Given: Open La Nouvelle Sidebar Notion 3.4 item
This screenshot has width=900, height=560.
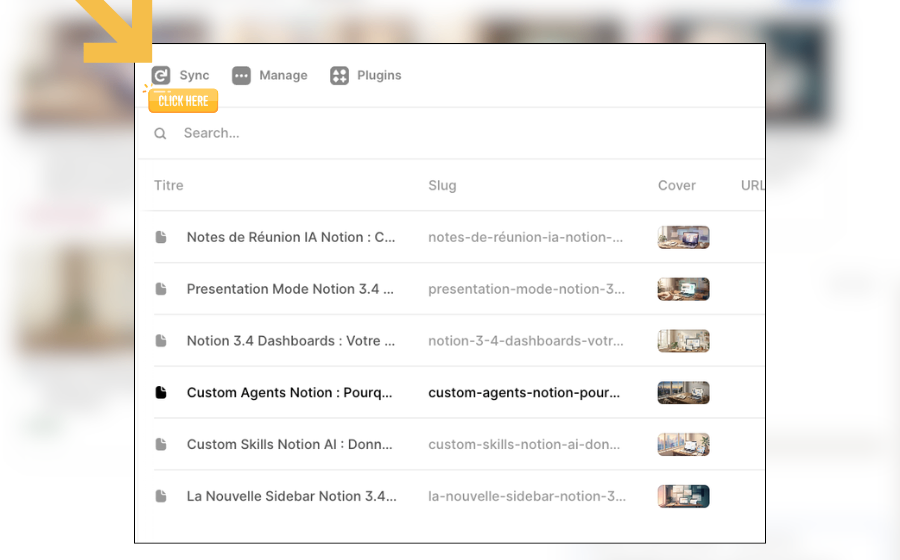Looking at the screenshot, I should pyautogui.click(x=292, y=496).
